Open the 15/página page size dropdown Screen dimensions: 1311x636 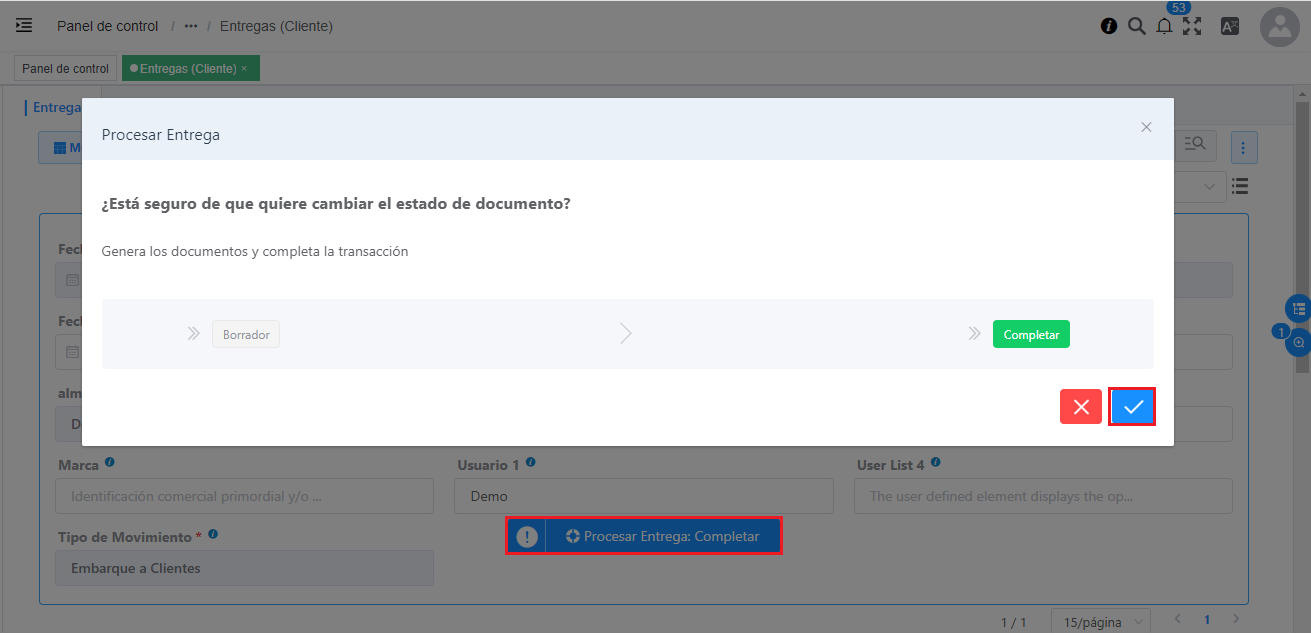[1100, 622]
